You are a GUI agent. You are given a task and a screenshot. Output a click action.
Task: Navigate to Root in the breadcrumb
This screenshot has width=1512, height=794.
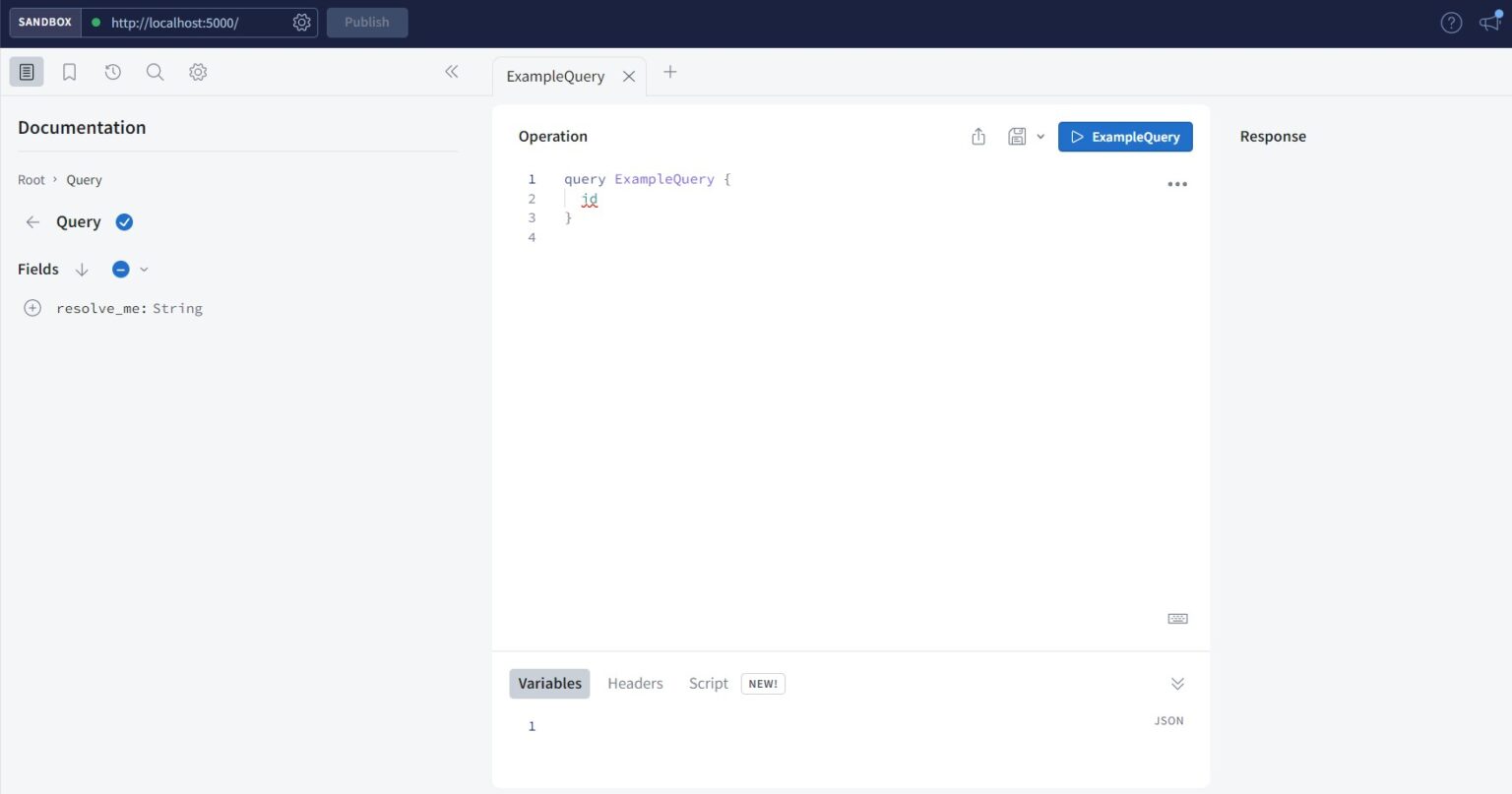tap(31, 179)
